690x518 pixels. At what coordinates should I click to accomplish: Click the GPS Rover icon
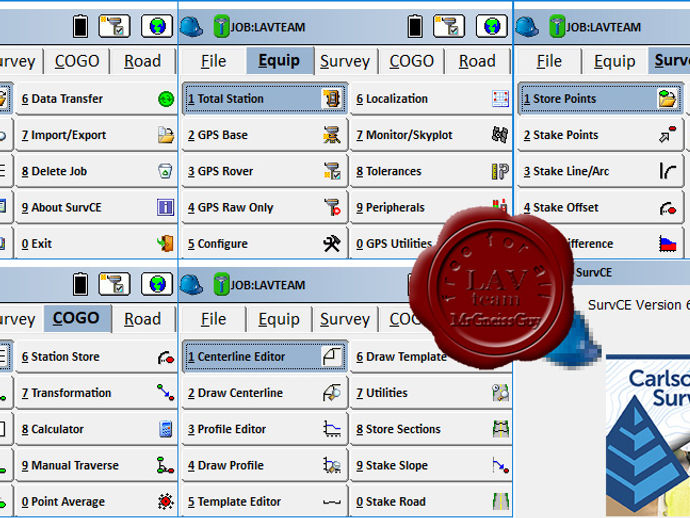tap(332, 171)
